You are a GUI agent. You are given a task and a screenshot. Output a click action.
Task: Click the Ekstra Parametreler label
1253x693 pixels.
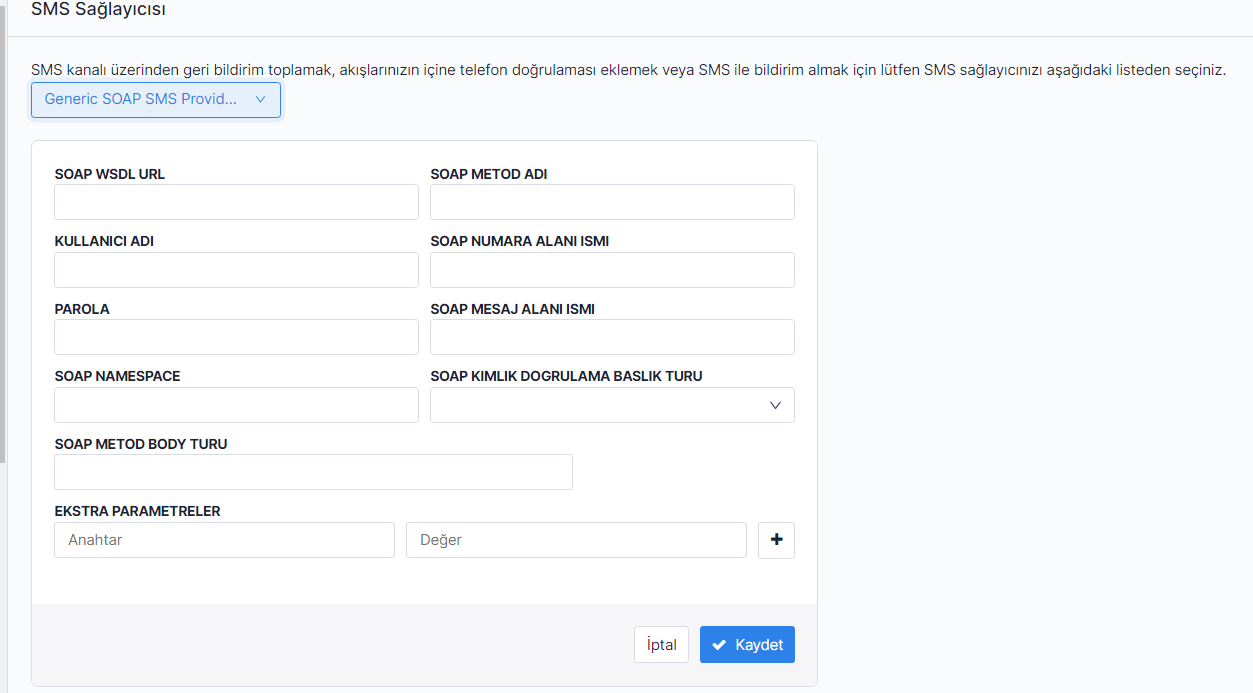pyautogui.click(x=137, y=511)
